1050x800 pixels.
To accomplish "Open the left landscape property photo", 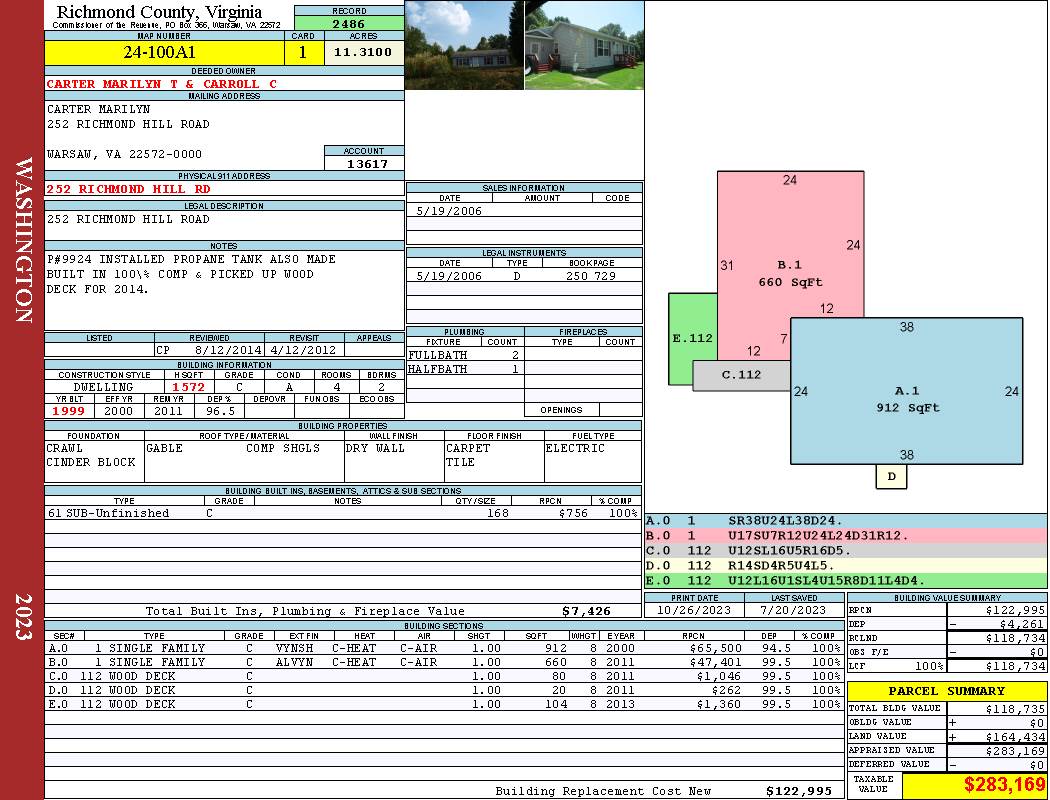I will (464, 45).
